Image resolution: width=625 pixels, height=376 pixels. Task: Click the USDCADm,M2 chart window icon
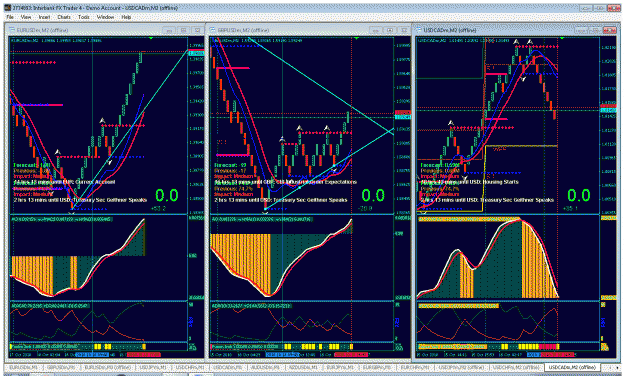[x=419, y=30]
